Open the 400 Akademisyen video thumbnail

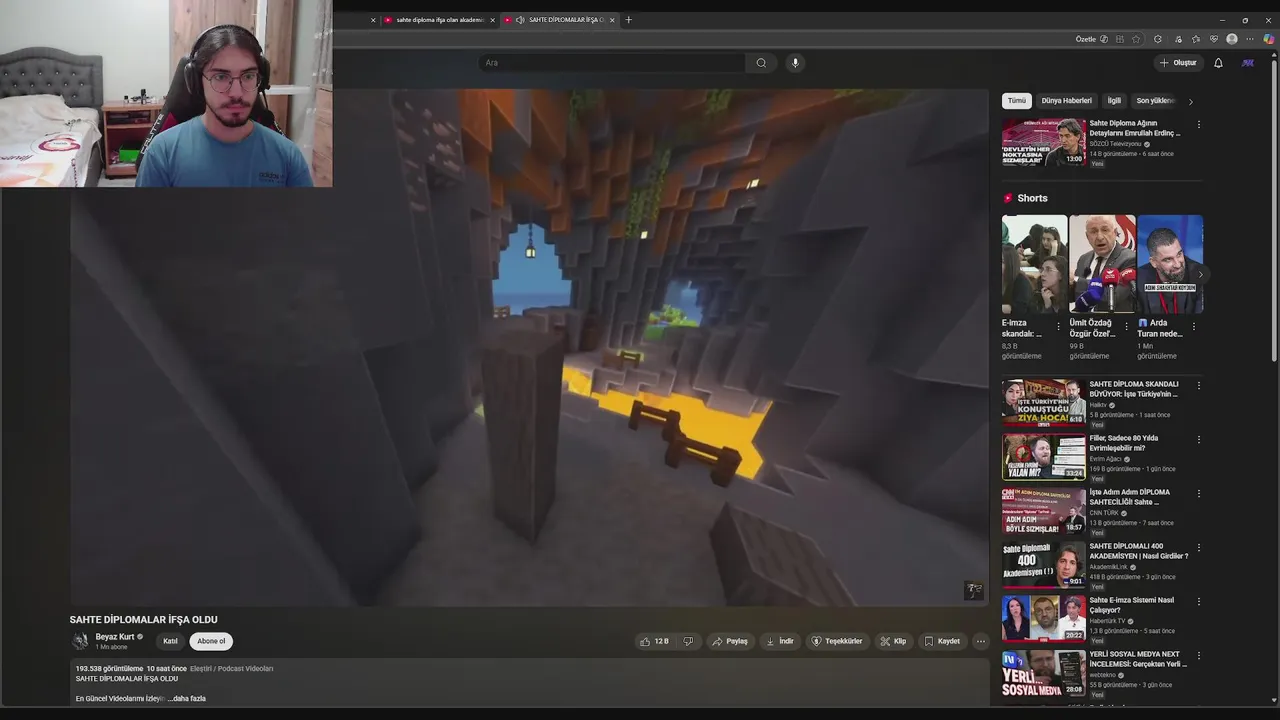(x=1043, y=565)
